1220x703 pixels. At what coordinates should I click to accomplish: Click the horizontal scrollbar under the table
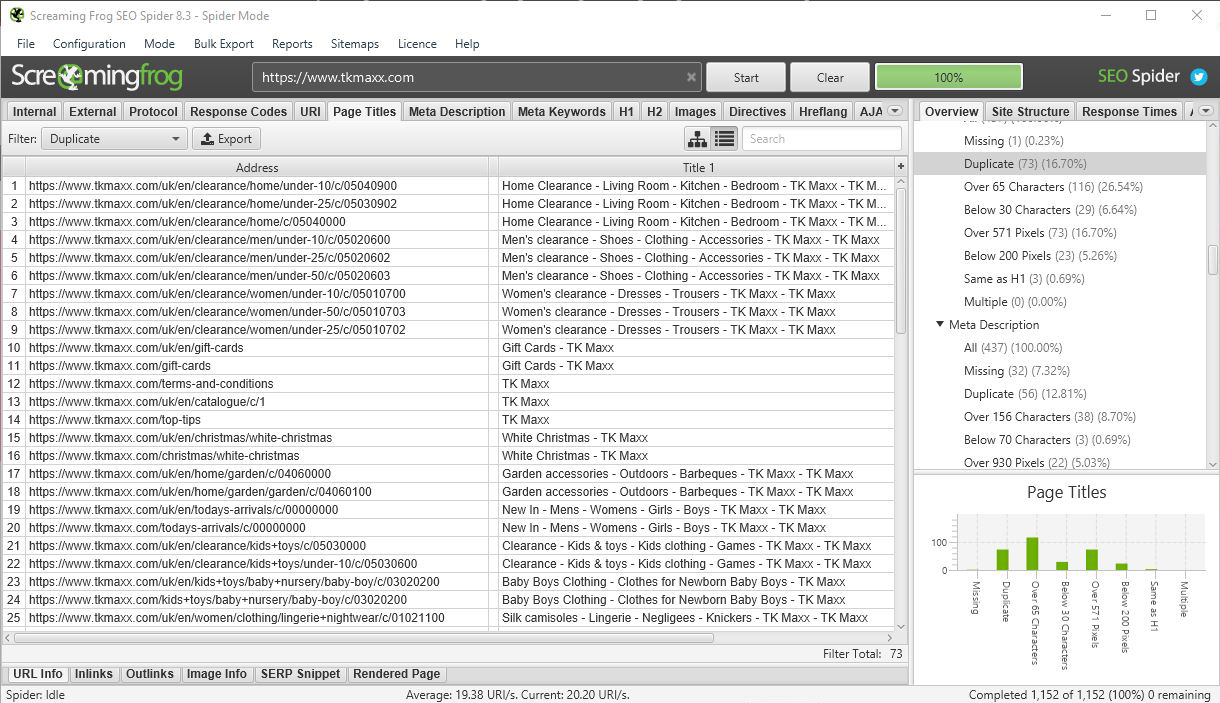(x=364, y=637)
